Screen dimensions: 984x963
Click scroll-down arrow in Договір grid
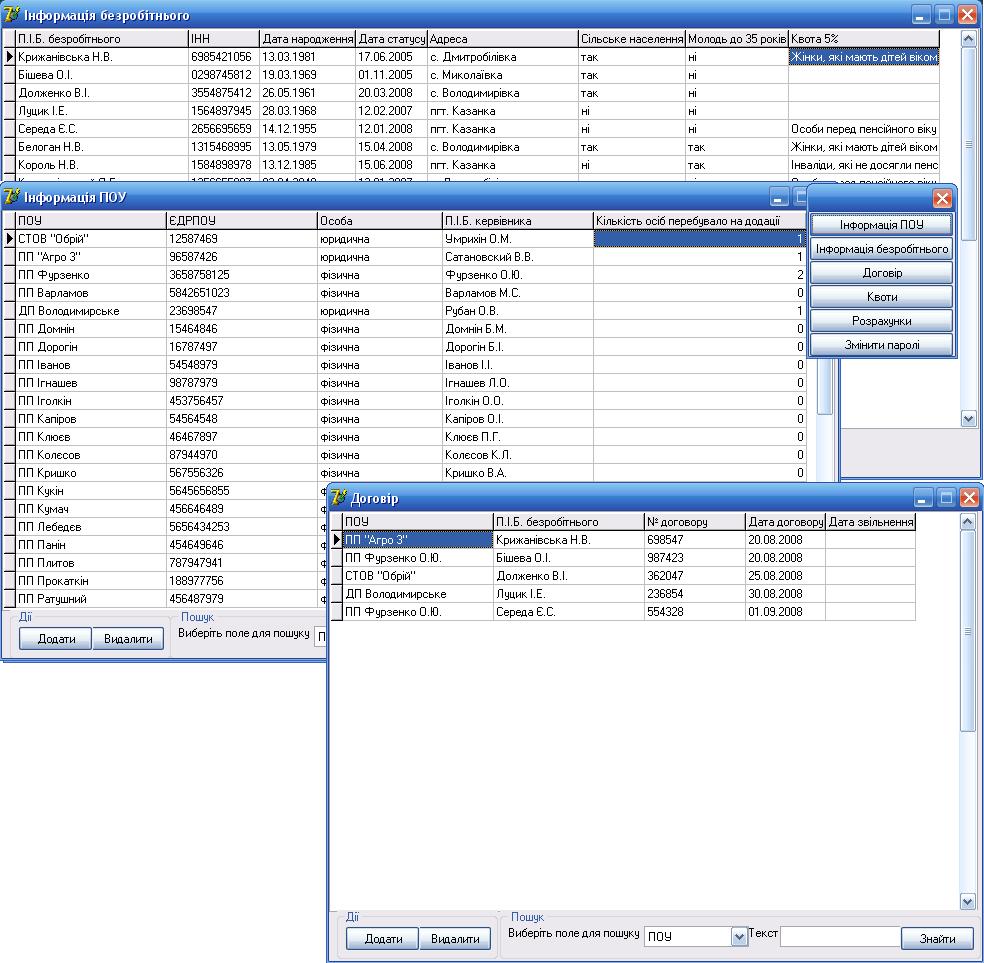click(x=967, y=901)
